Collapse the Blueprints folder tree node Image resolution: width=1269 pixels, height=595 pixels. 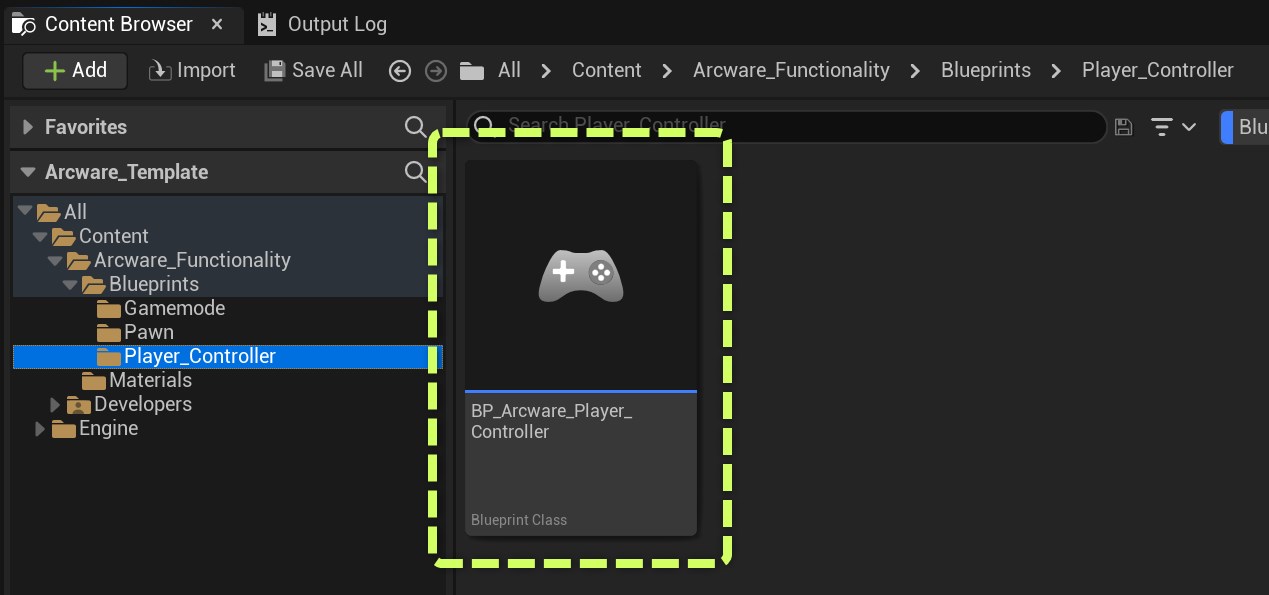pos(69,285)
